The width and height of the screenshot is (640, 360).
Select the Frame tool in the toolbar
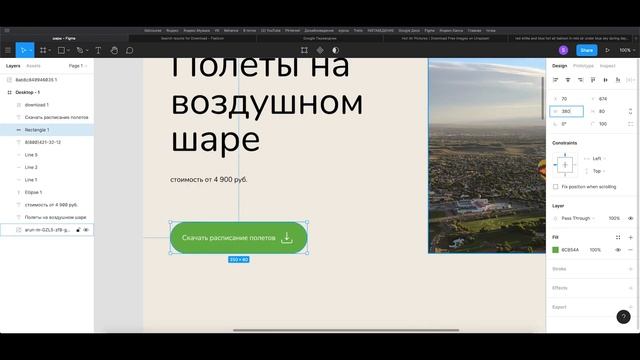43,50
